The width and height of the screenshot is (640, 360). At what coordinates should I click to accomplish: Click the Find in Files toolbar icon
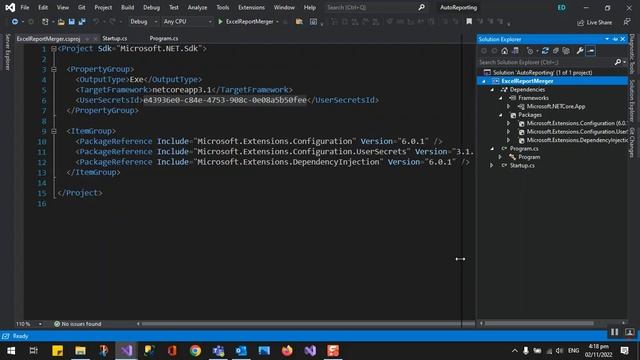(x=299, y=22)
